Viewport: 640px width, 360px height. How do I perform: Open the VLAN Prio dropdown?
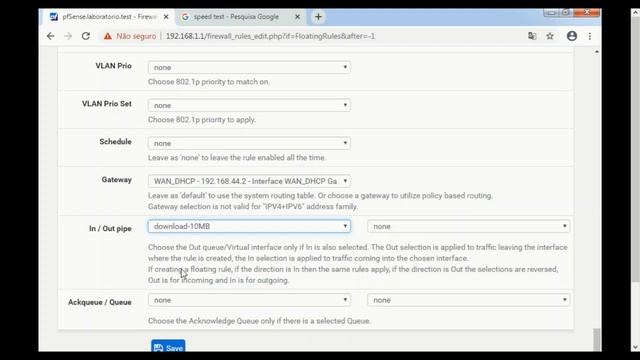249,67
